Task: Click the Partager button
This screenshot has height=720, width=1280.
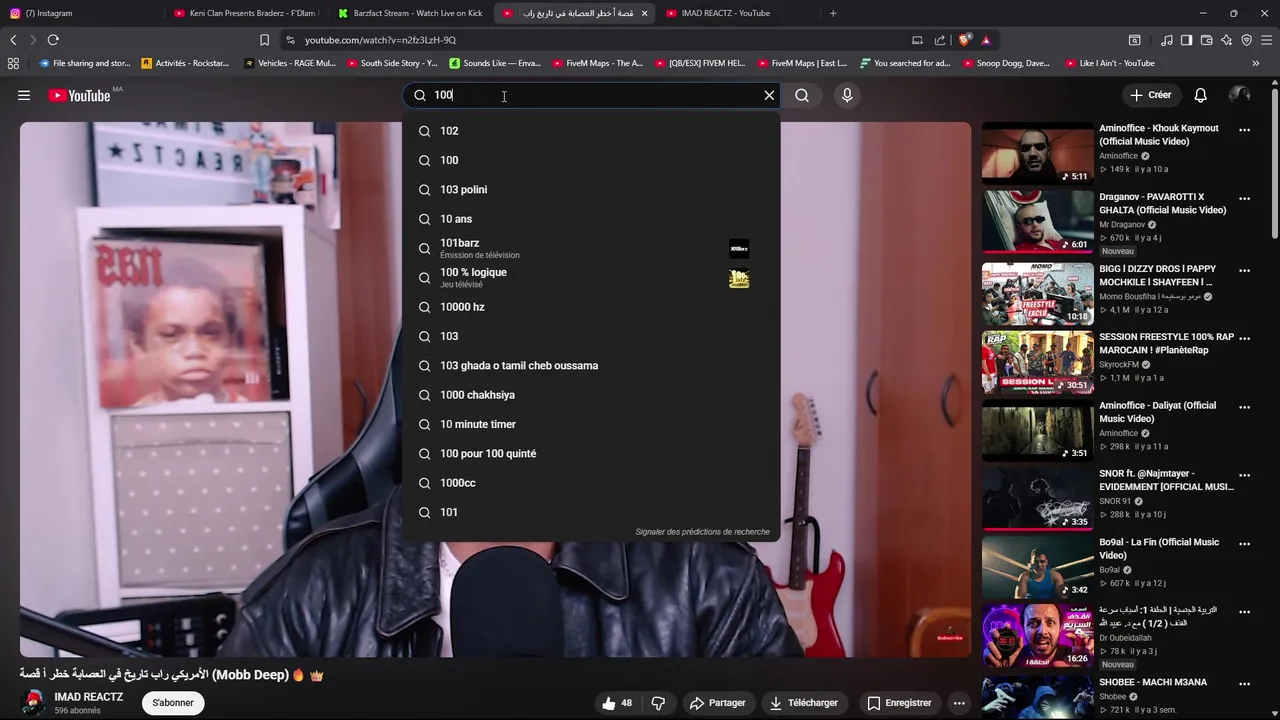Action: coord(717,703)
